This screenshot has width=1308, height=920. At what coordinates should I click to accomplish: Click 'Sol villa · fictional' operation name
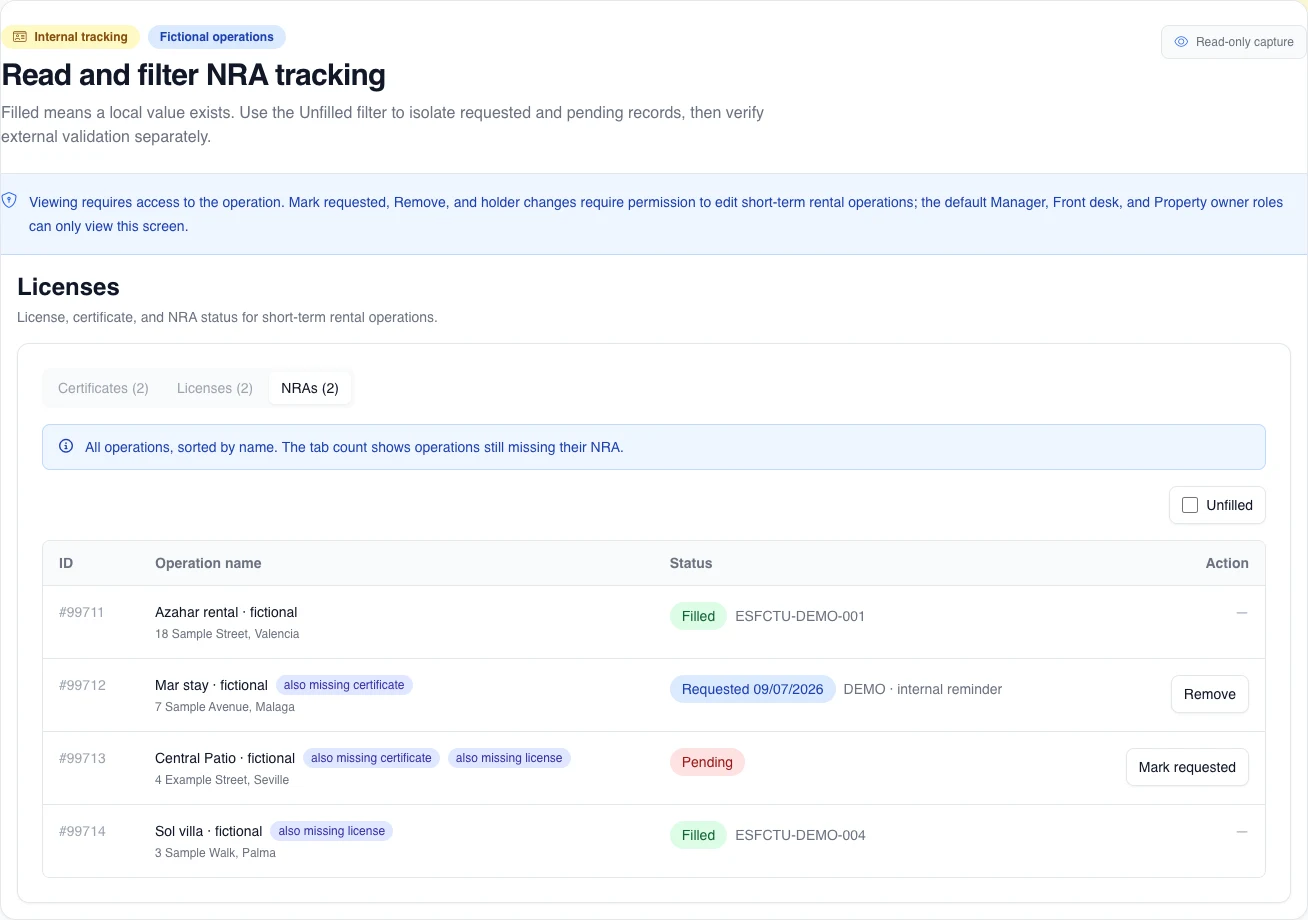(208, 831)
